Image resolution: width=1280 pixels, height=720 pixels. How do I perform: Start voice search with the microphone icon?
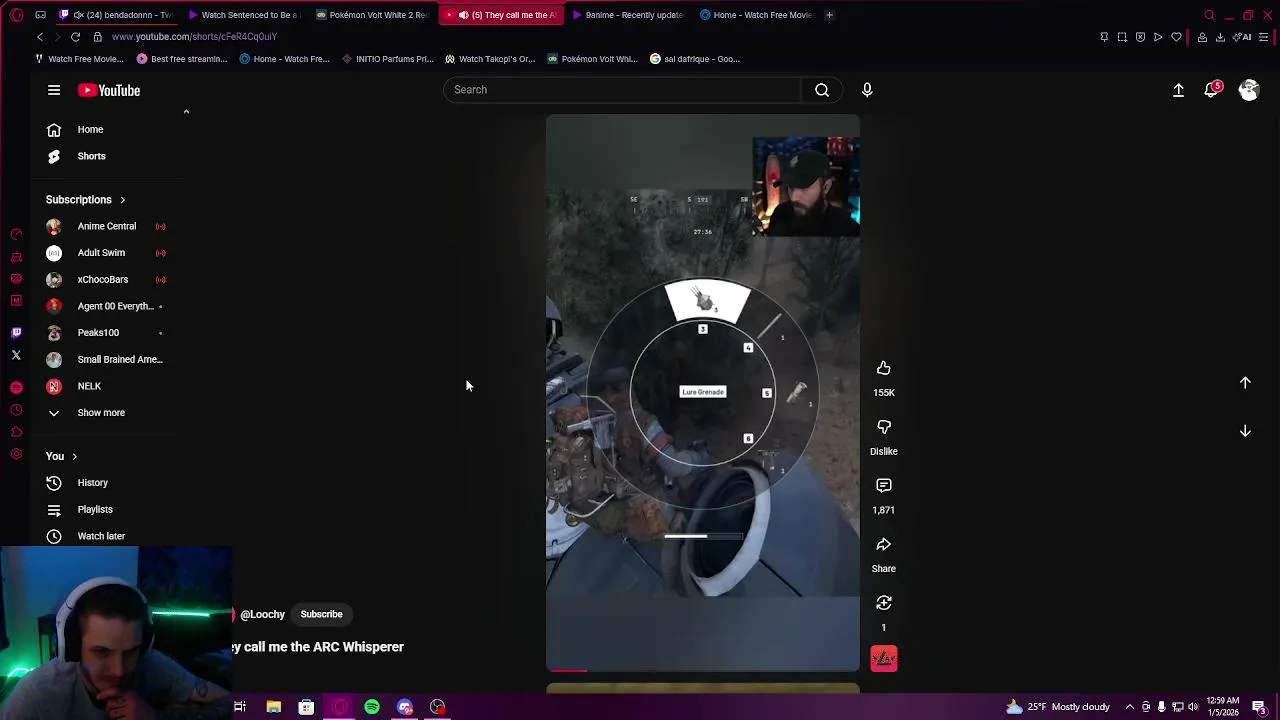pyautogui.click(x=867, y=90)
